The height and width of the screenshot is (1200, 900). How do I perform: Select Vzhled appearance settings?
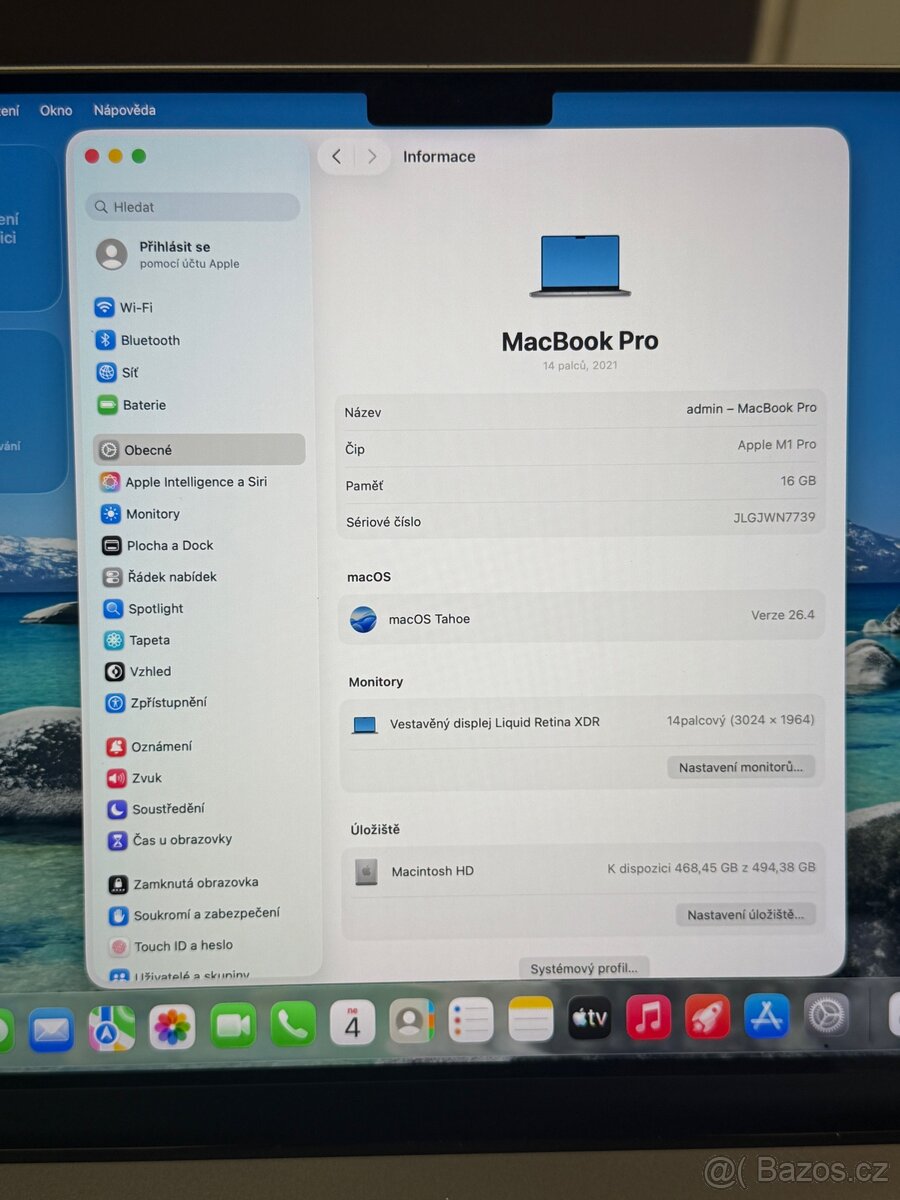138,671
